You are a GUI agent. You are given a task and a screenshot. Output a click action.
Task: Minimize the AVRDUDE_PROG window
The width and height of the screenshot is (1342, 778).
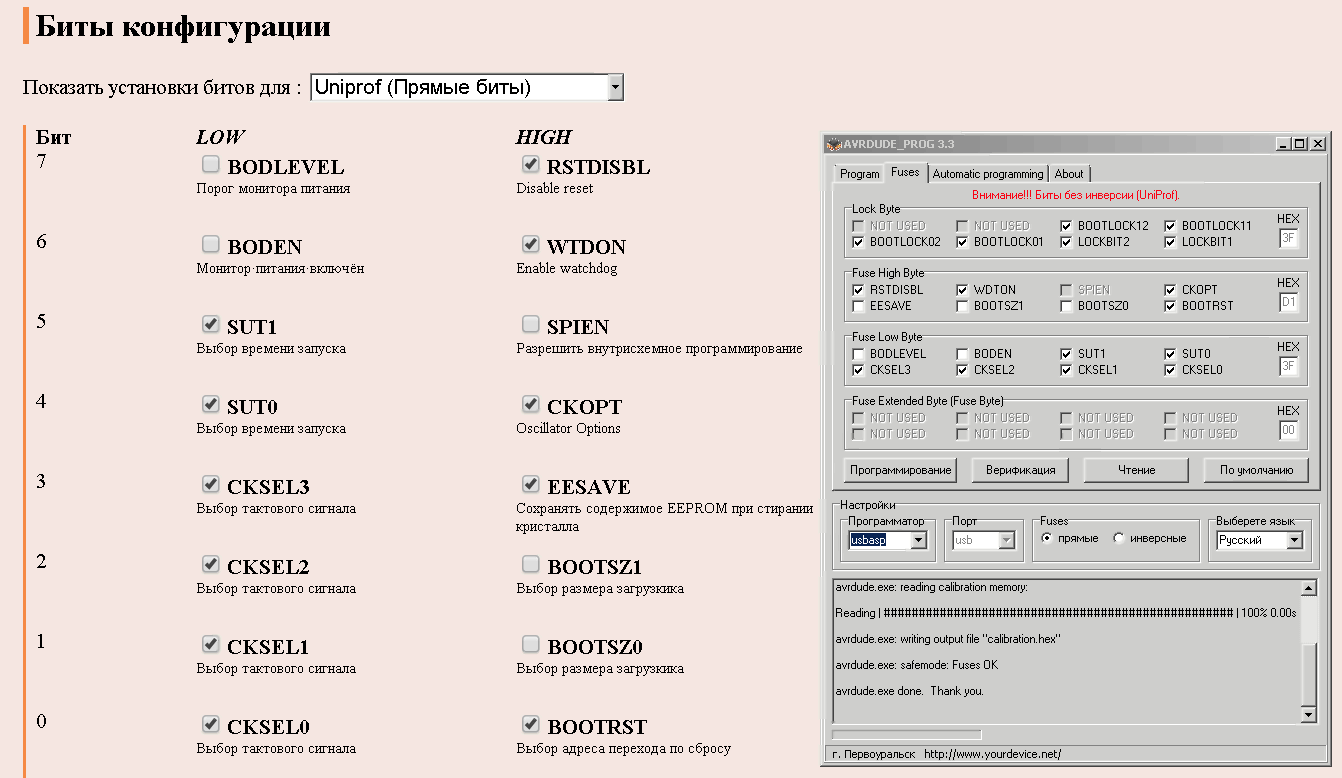(x=1283, y=144)
